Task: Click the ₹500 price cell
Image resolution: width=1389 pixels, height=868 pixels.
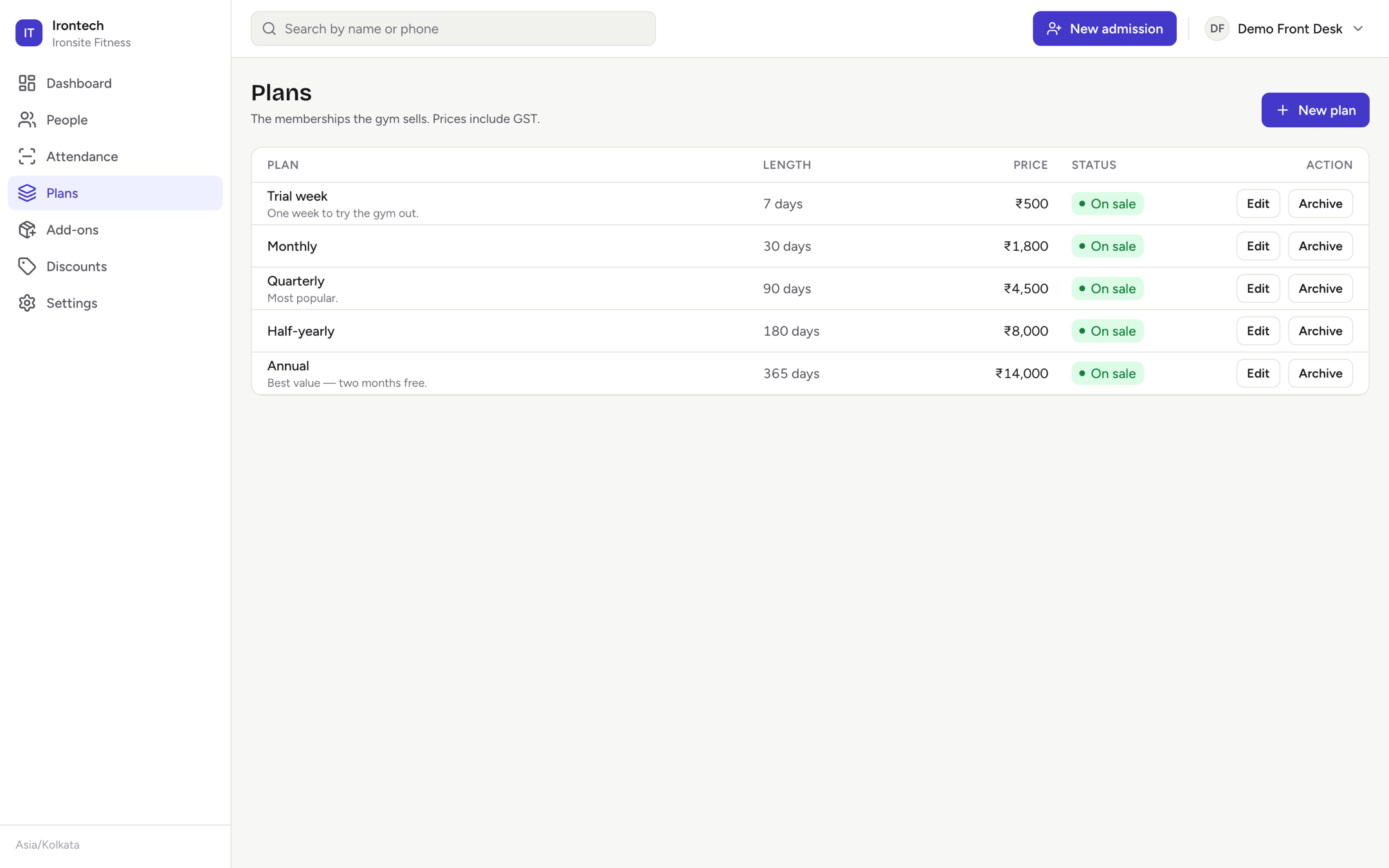Action: pyautogui.click(x=1031, y=204)
